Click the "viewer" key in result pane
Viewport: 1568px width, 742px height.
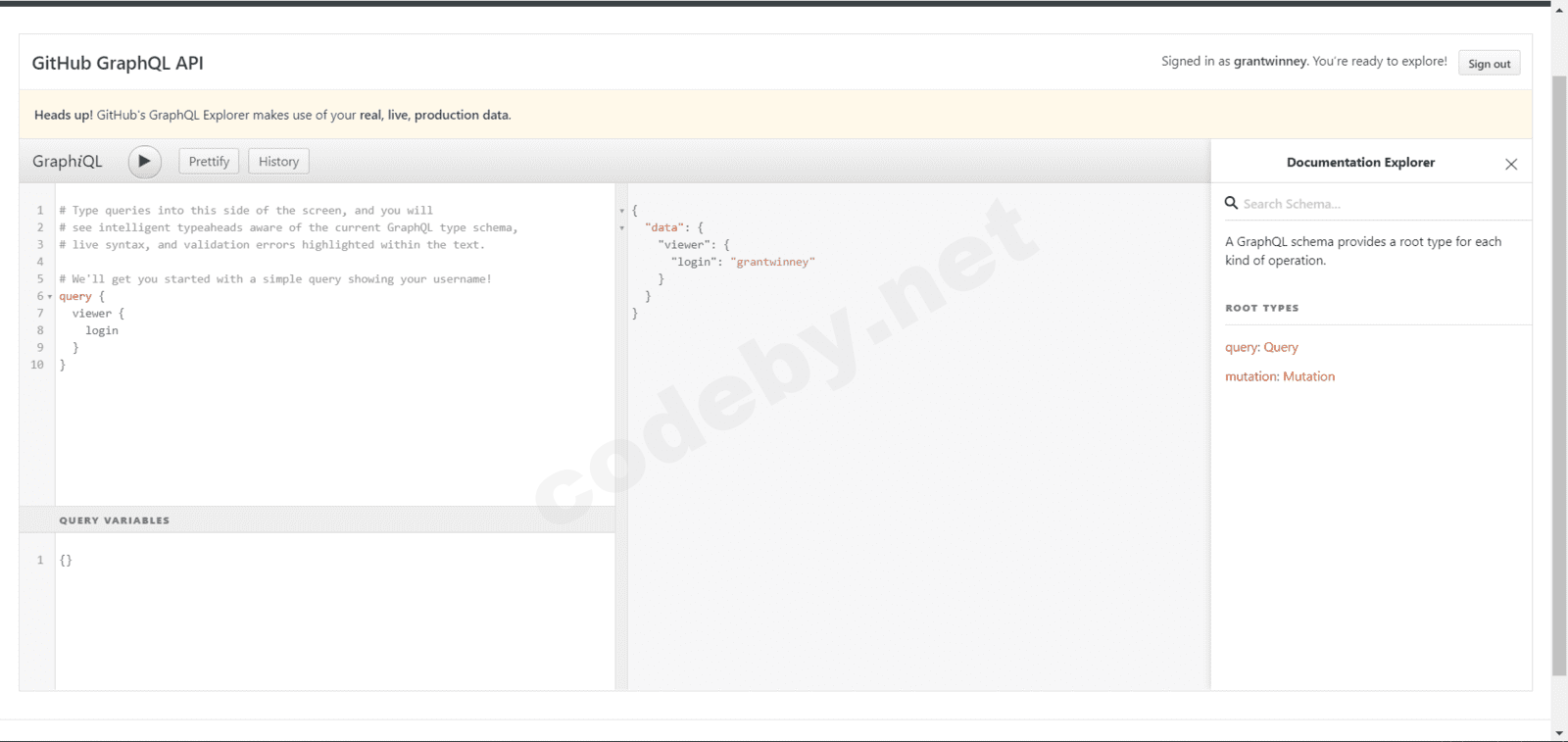click(x=684, y=245)
